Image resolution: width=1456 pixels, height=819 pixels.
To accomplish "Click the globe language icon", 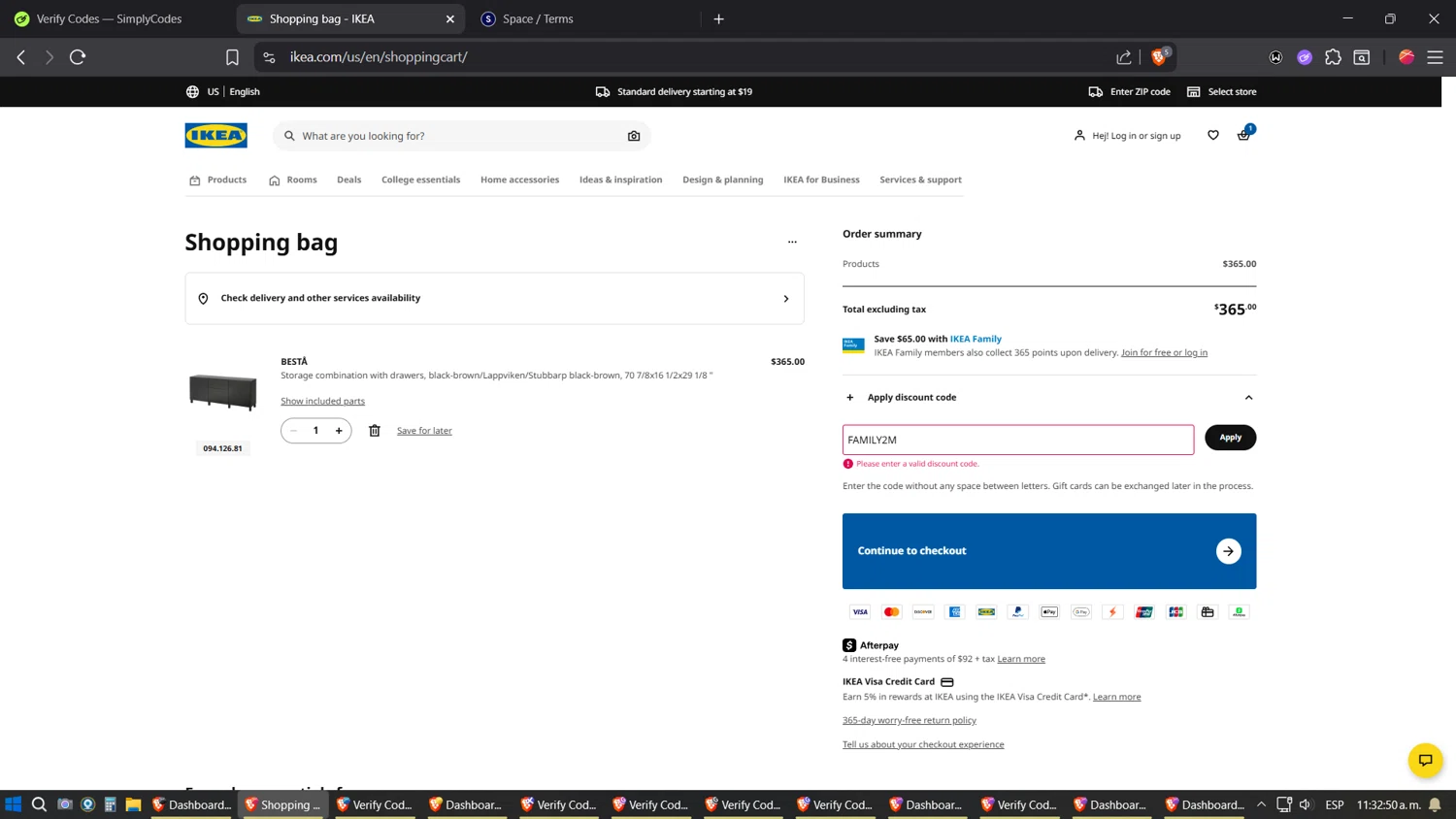I will coord(192,91).
